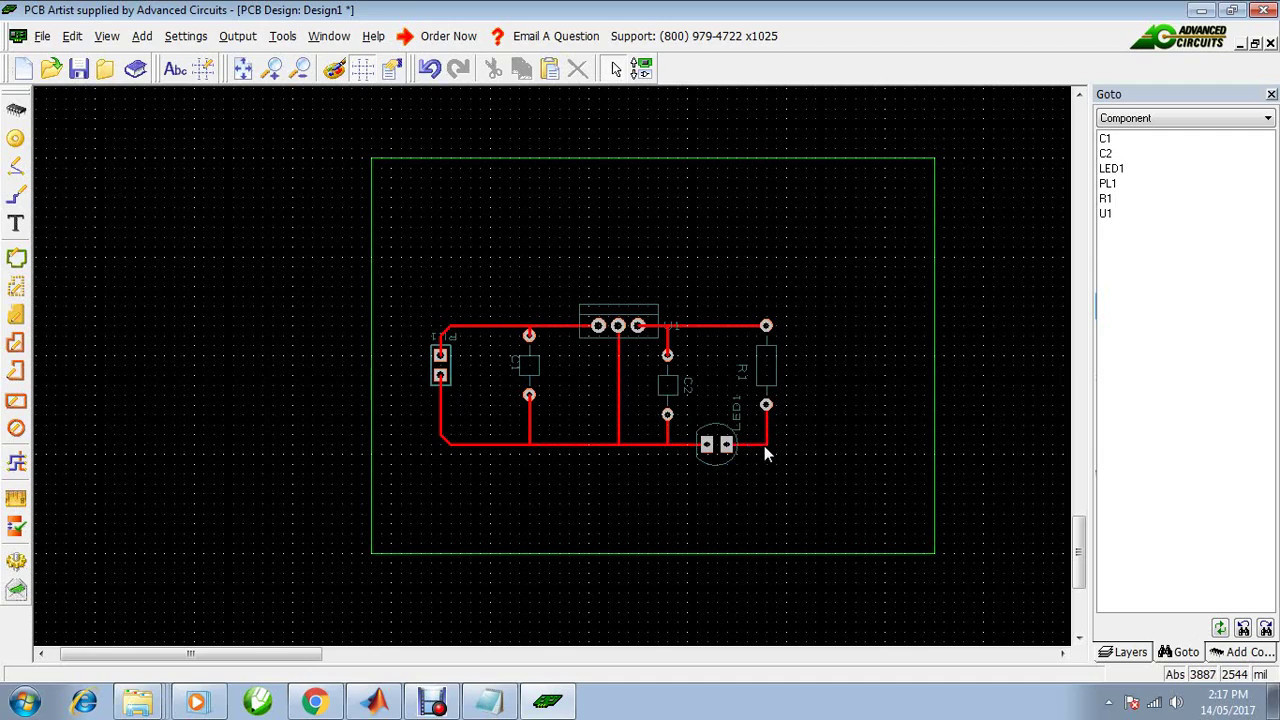Open the Add Text tool

click(x=15, y=224)
